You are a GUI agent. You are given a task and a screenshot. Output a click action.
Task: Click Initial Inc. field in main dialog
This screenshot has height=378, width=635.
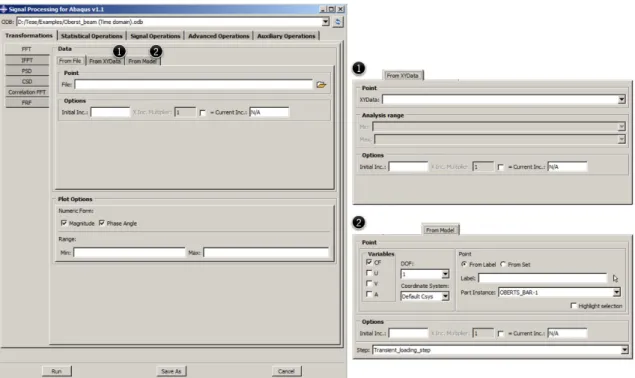point(110,112)
